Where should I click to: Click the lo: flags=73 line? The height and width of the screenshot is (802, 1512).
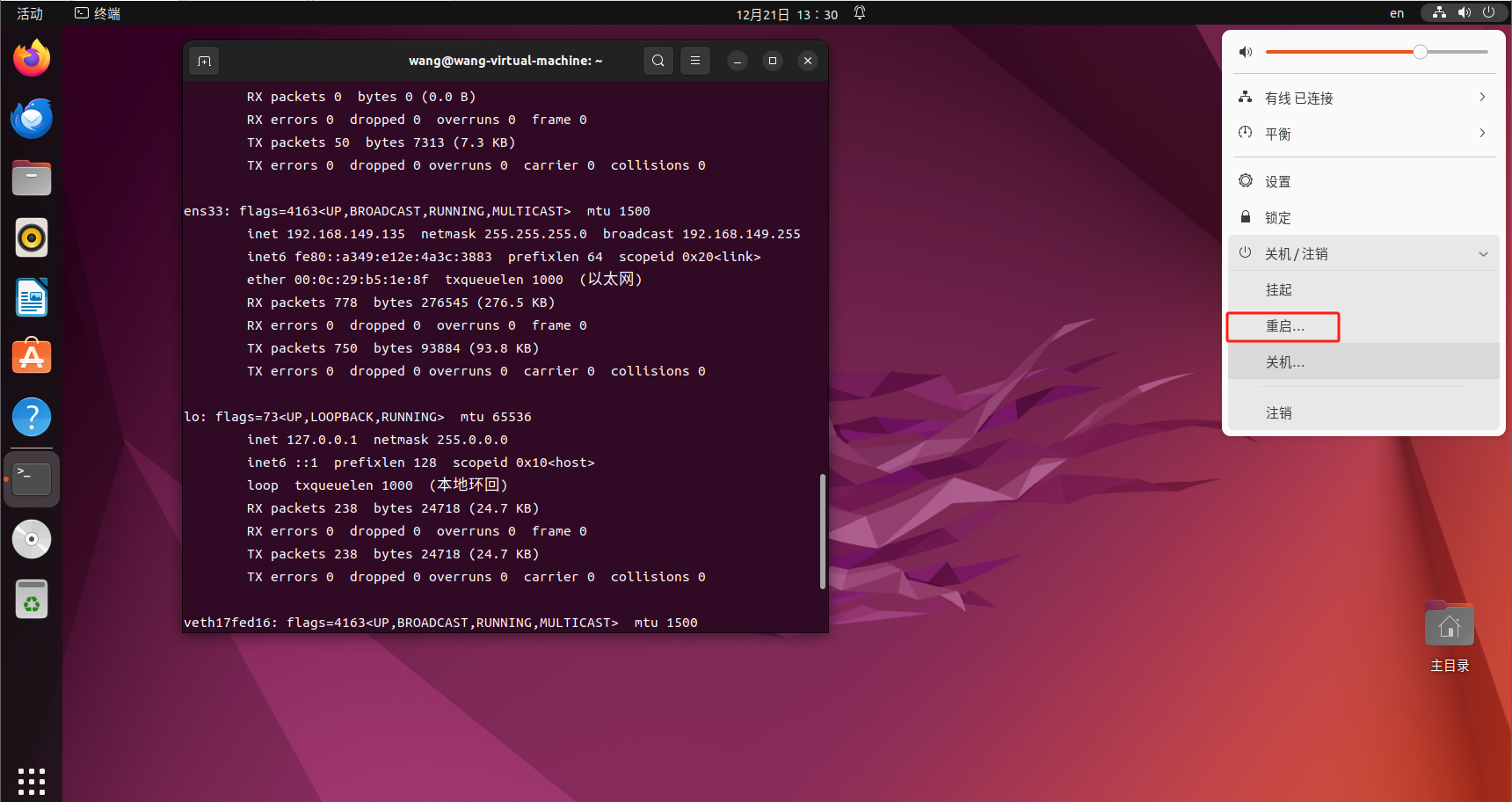point(358,417)
